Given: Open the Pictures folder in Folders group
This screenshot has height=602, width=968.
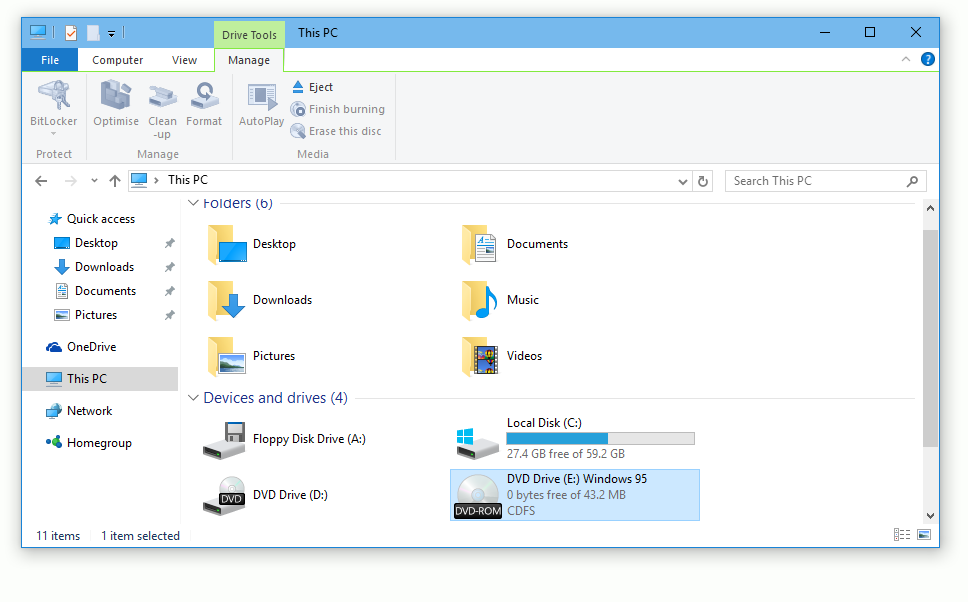Looking at the screenshot, I should (x=251, y=356).
